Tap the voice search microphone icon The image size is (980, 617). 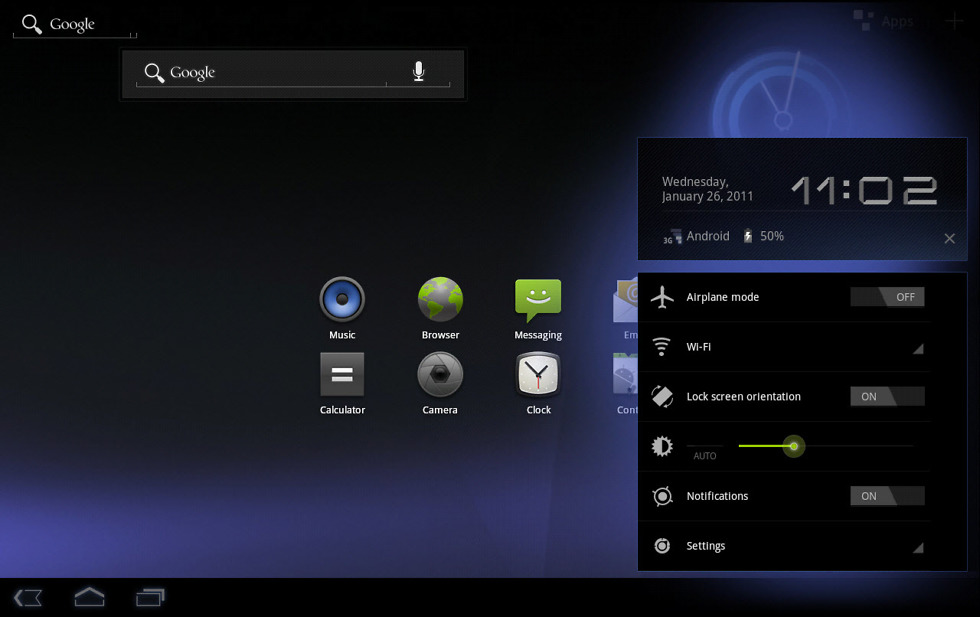[418, 72]
